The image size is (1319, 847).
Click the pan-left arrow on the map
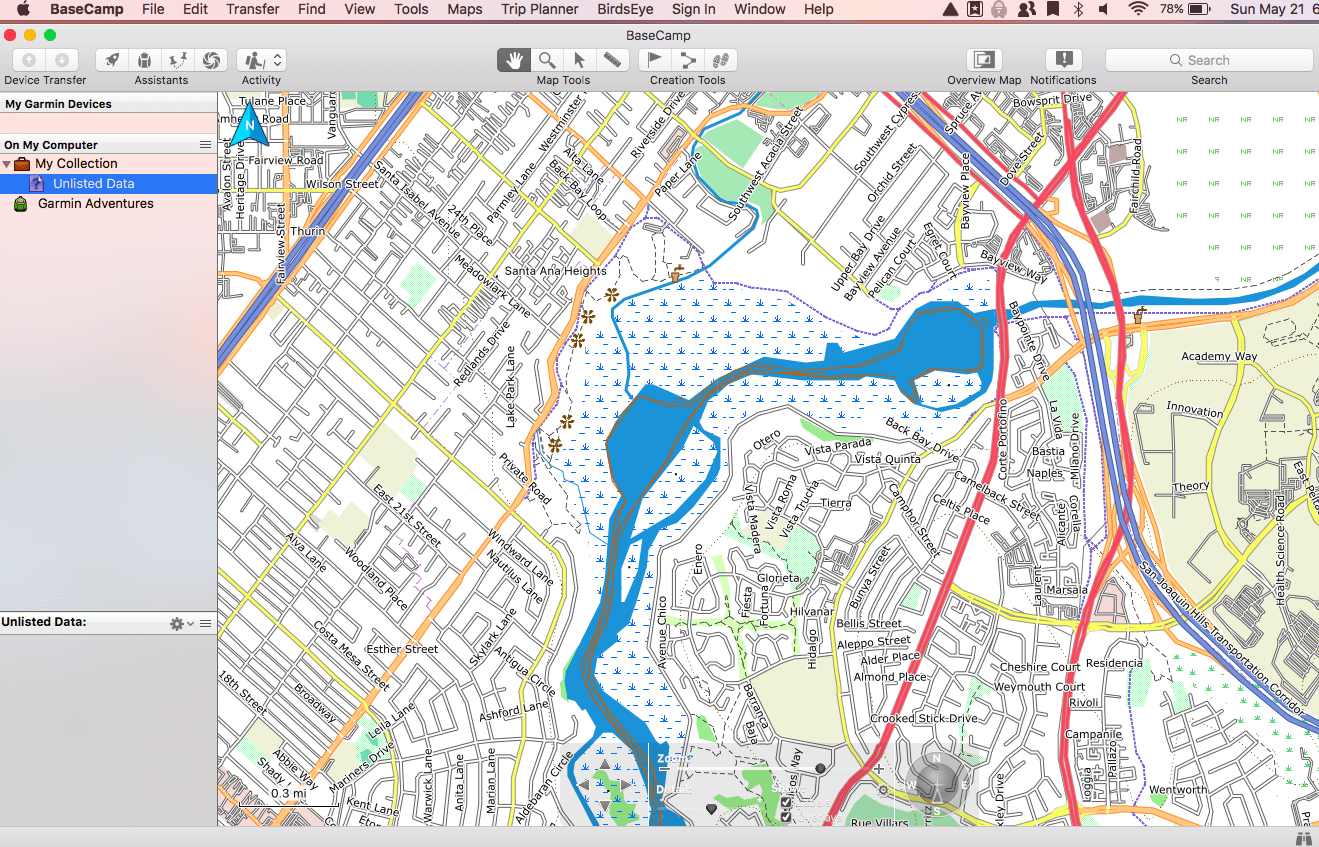pos(582,784)
